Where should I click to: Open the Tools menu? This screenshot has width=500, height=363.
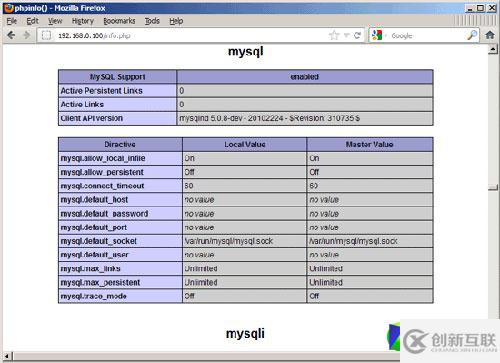(x=152, y=21)
